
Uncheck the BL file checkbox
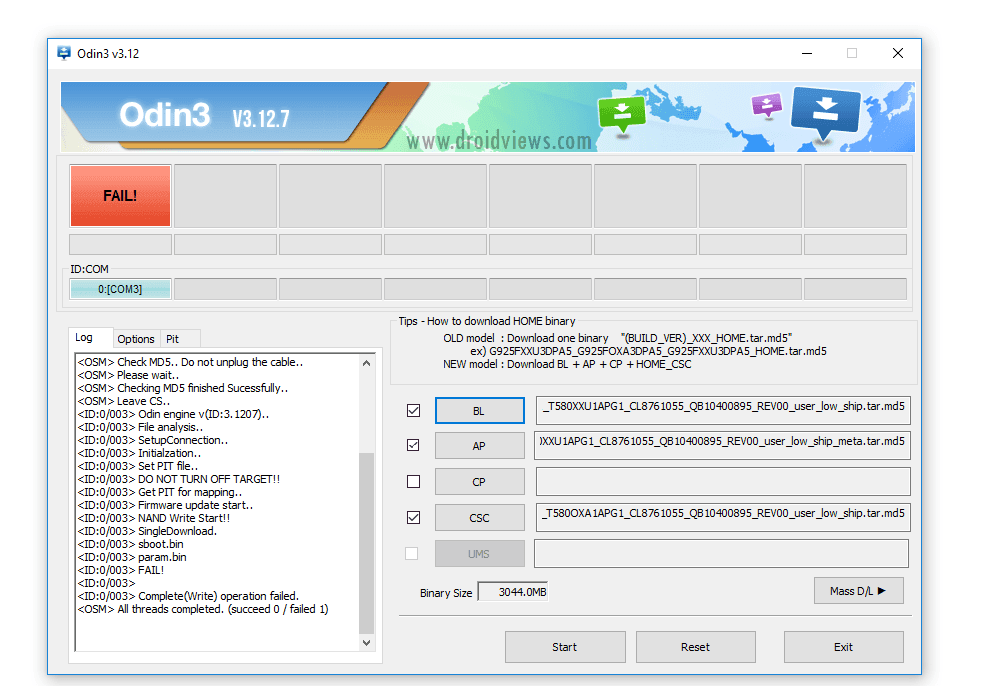413,411
